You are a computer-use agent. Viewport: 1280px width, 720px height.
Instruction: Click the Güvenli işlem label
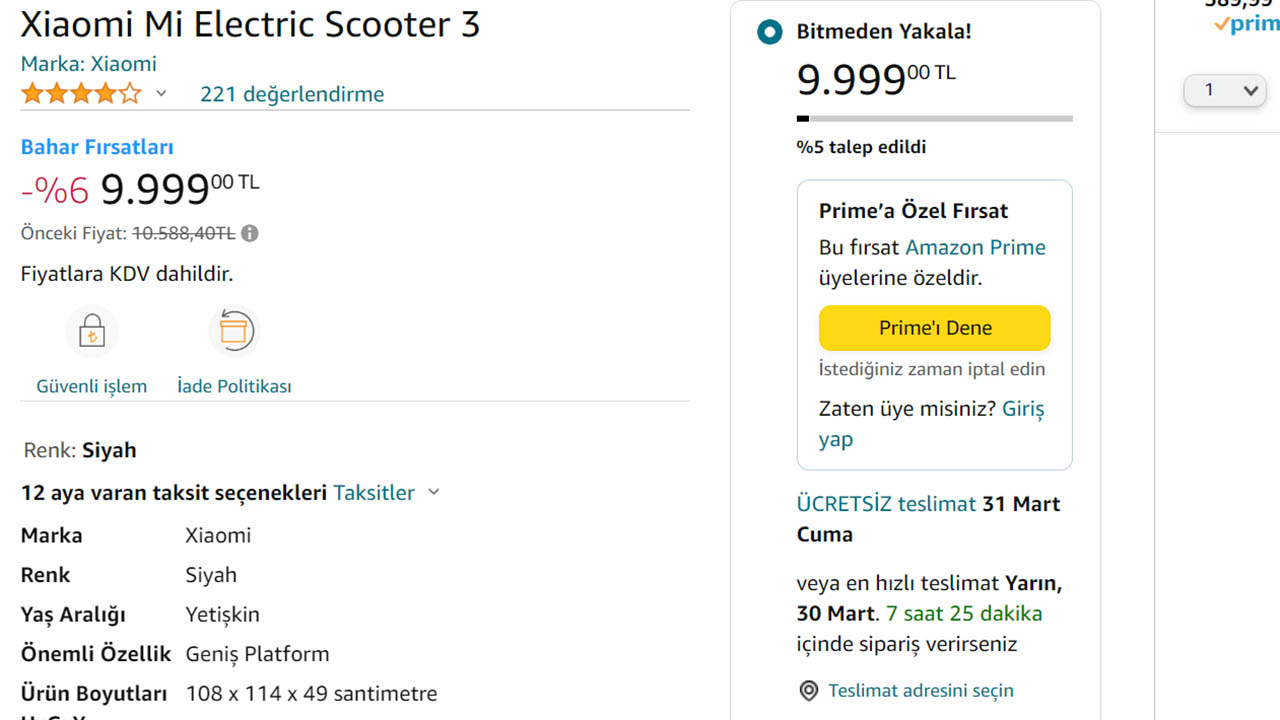[x=92, y=386]
